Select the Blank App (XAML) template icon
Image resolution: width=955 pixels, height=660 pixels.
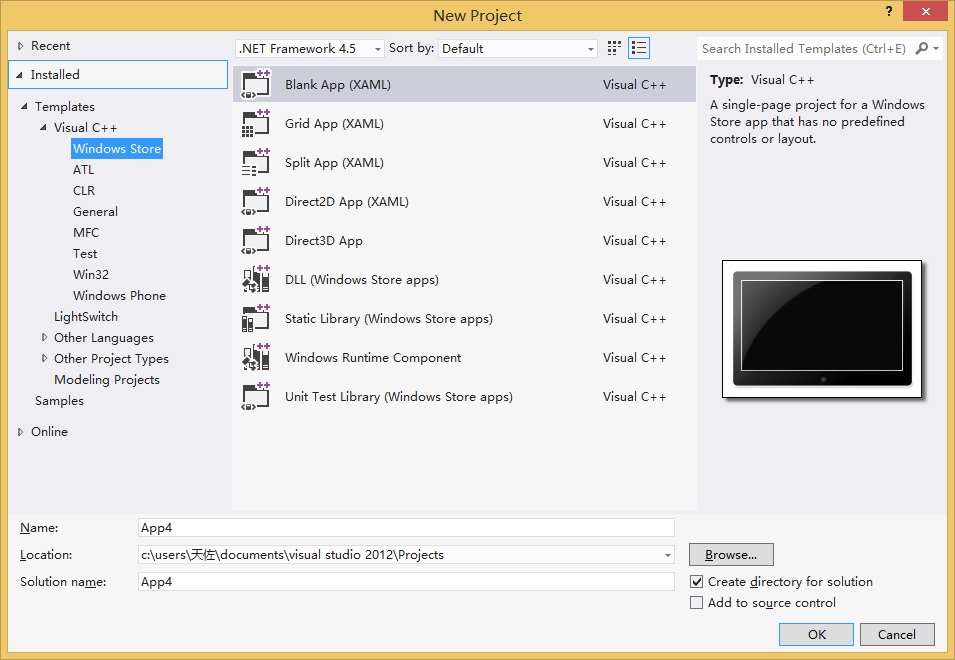(x=256, y=84)
